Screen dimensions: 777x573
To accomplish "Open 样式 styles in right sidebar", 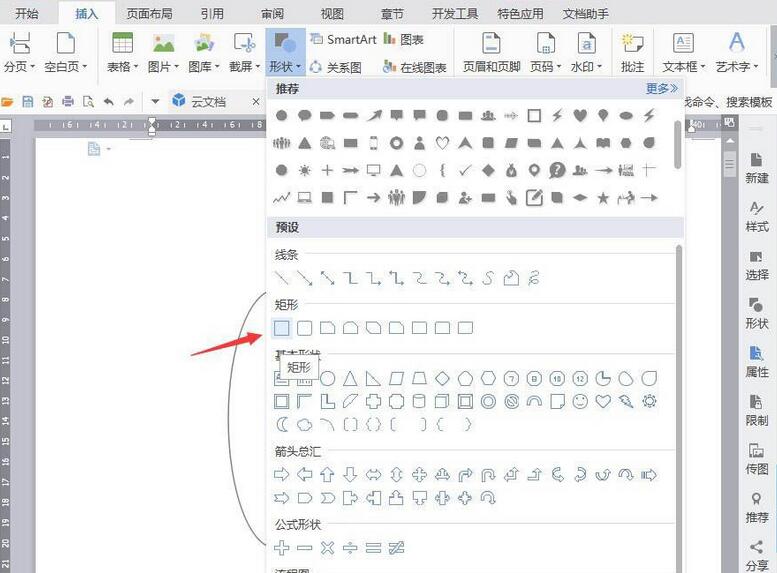I will (x=756, y=217).
